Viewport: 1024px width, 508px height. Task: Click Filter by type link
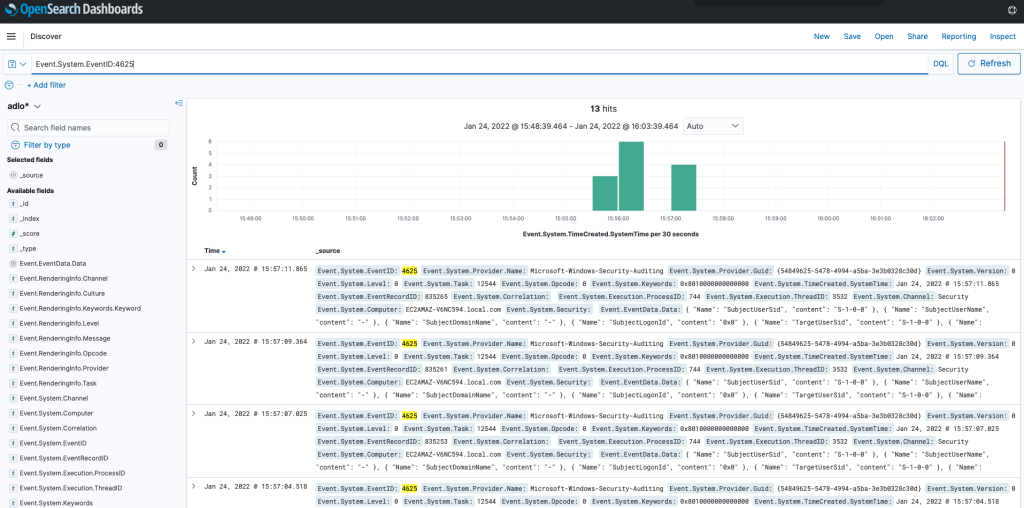[47, 145]
